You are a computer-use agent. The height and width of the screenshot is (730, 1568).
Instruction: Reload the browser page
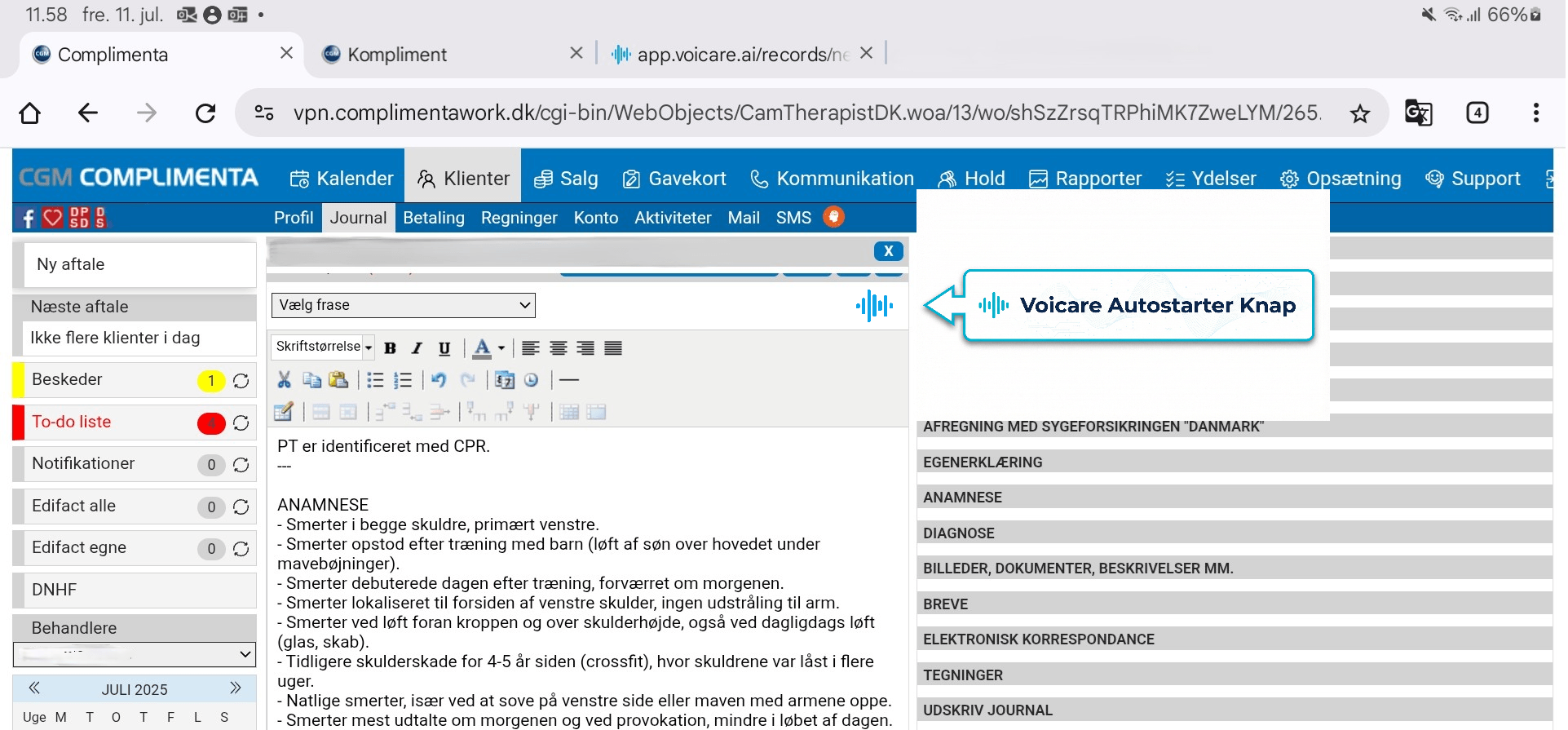coord(205,113)
